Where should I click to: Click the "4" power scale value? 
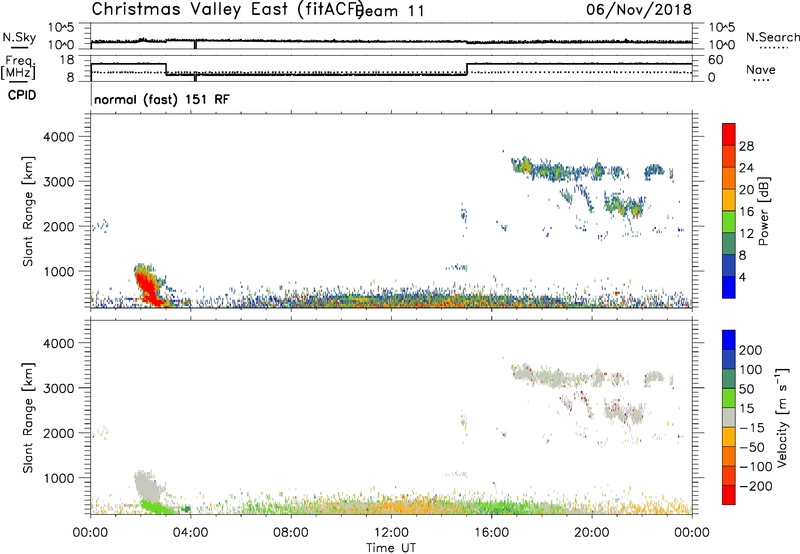click(743, 277)
